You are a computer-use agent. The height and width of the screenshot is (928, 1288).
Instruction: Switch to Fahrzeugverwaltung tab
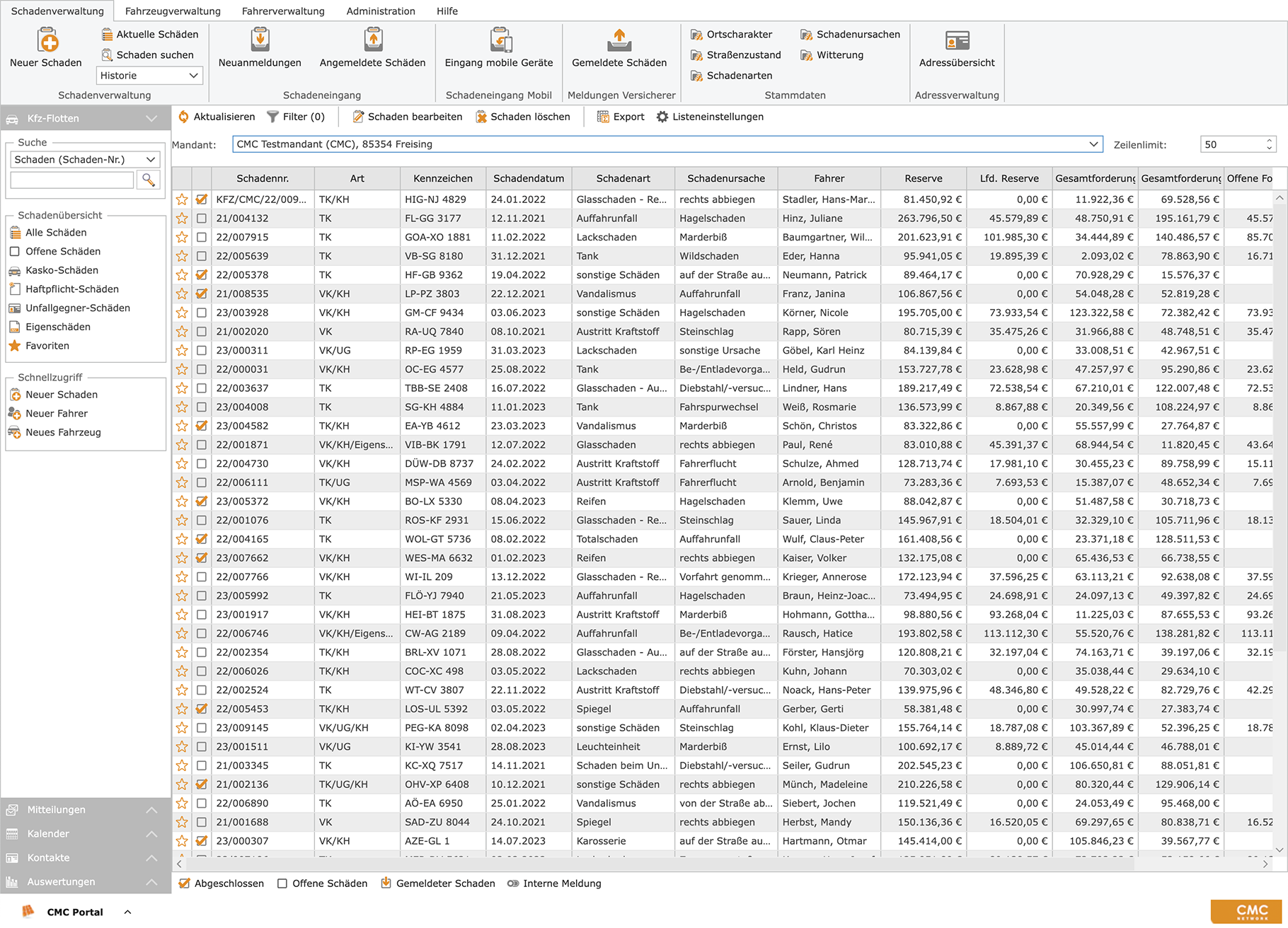click(173, 11)
